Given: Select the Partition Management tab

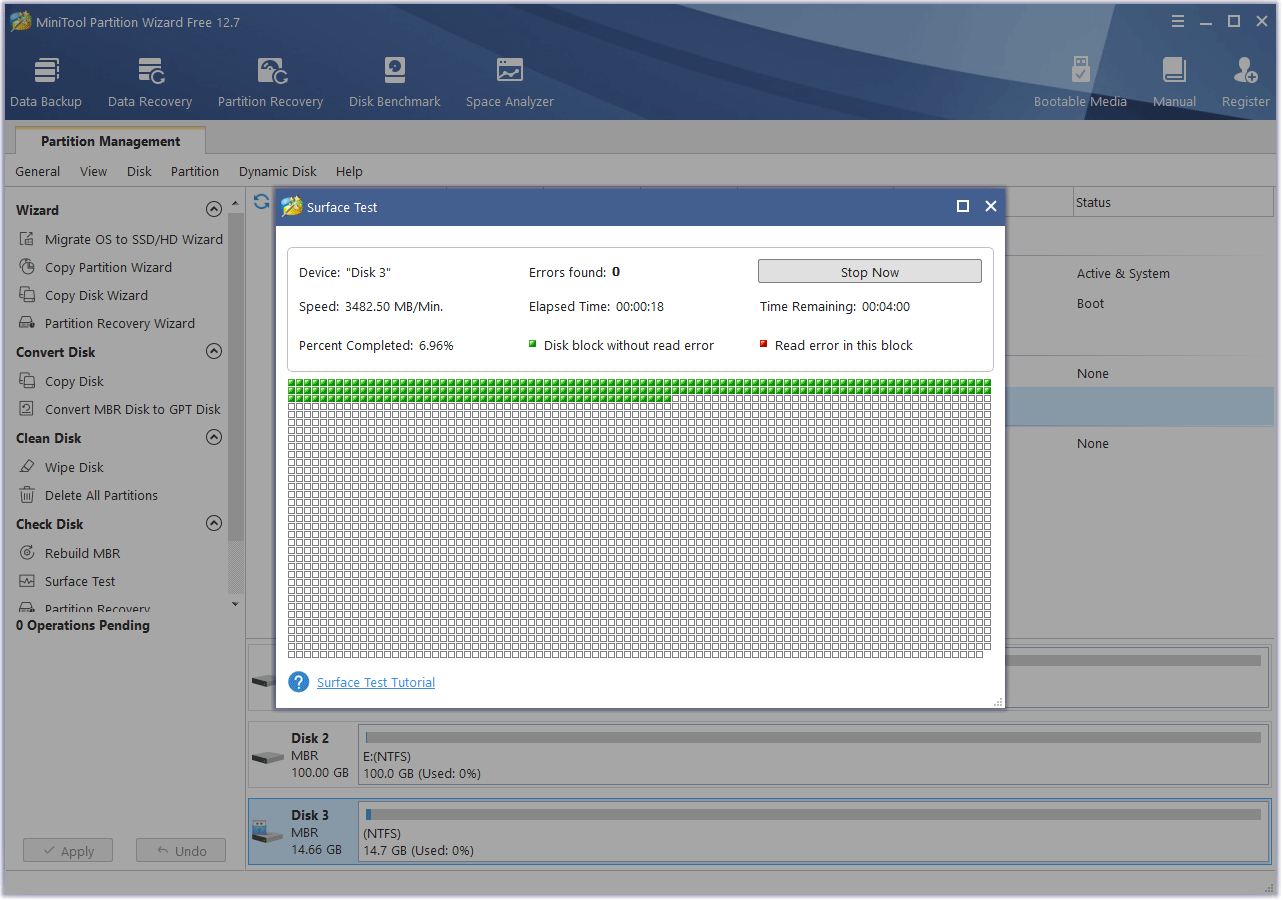Looking at the screenshot, I should 111,141.
